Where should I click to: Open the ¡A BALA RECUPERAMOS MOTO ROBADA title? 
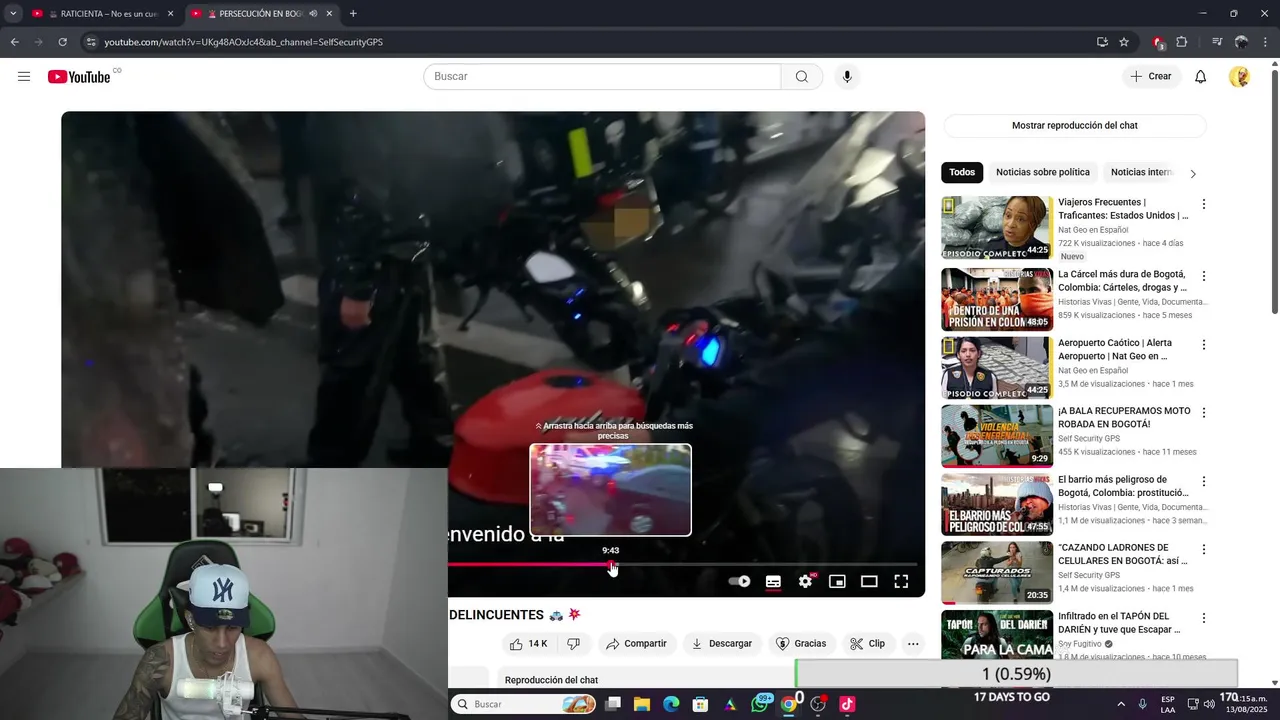click(1124, 417)
